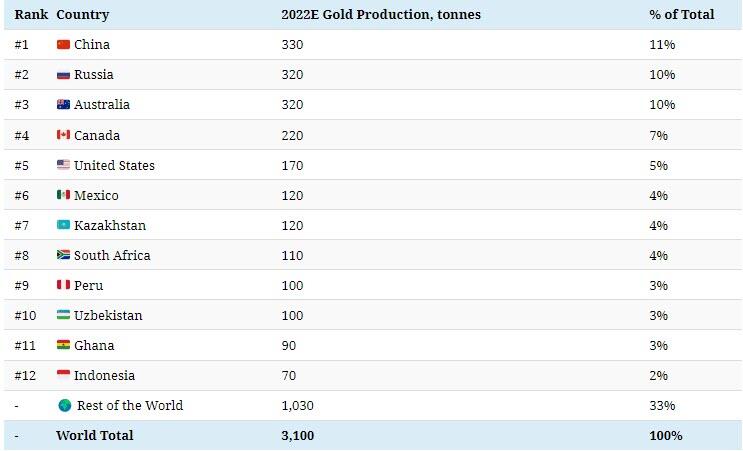Click the Rest of the World 33% cell

[x=662, y=405]
